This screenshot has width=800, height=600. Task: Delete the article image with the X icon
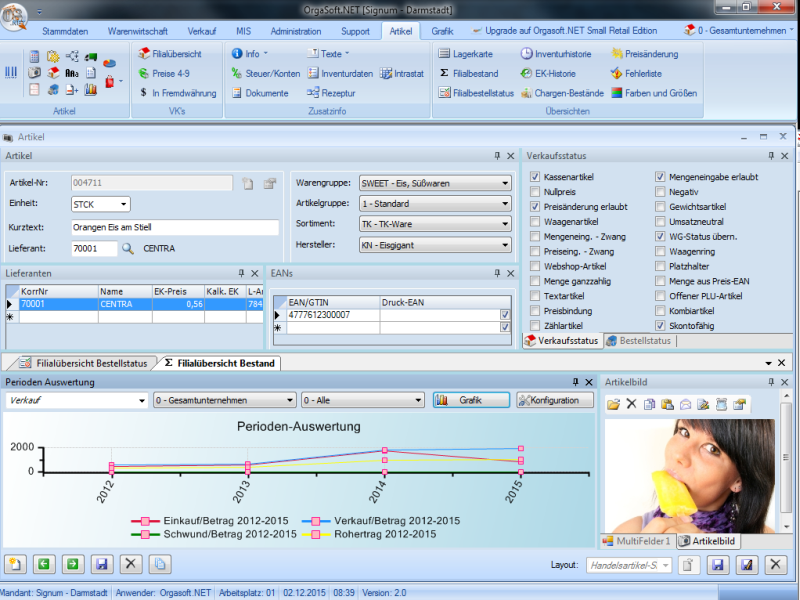click(631, 404)
